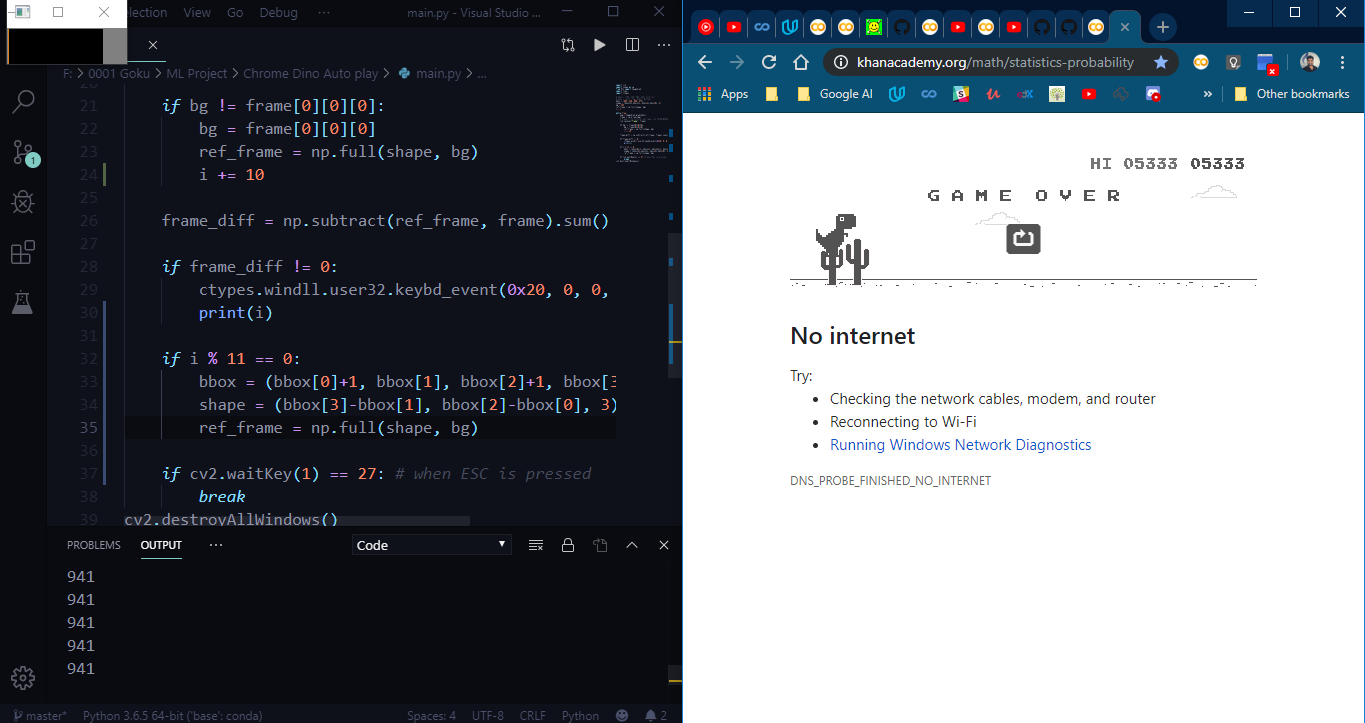Expand hidden bookmarks chevron
This screenshot has width=1365, height=723.
coord(1207,94)
